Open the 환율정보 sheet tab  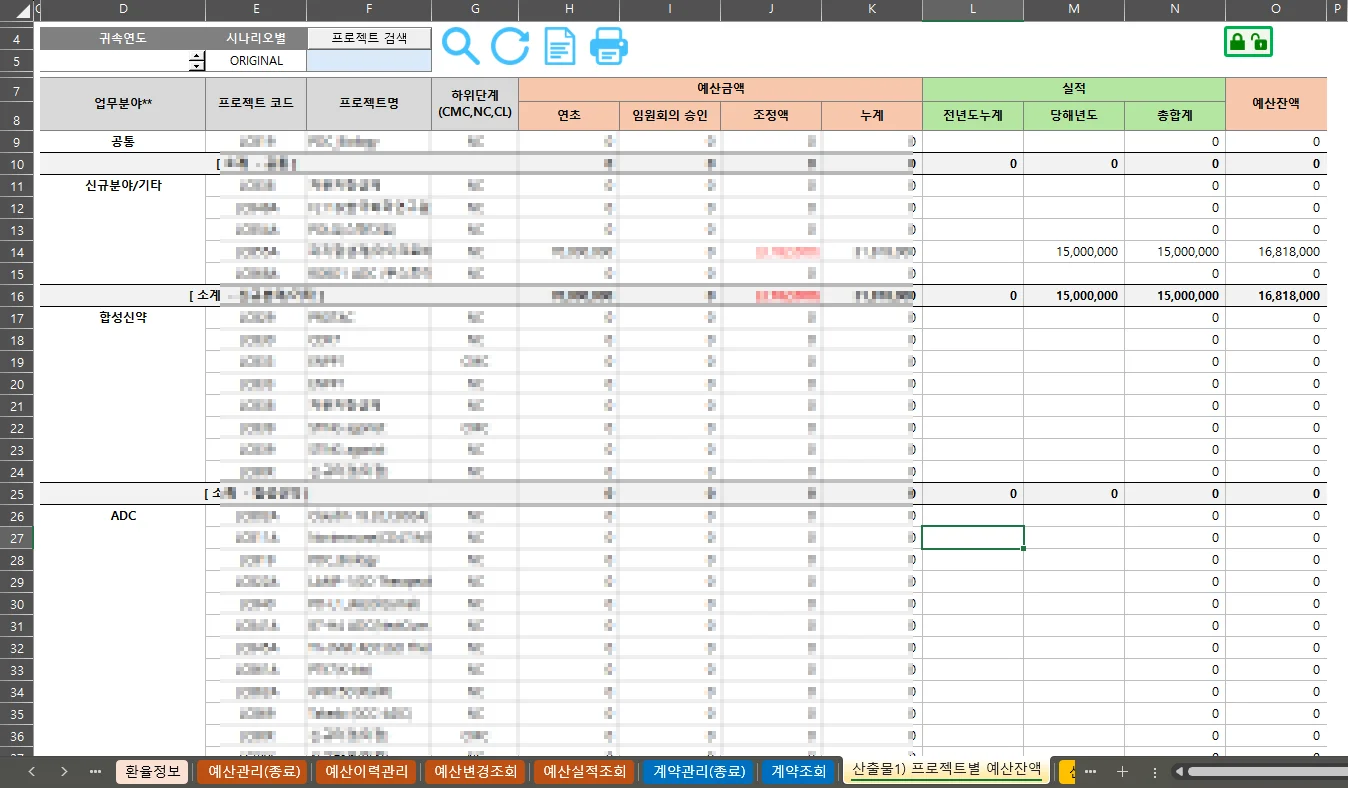152,771
